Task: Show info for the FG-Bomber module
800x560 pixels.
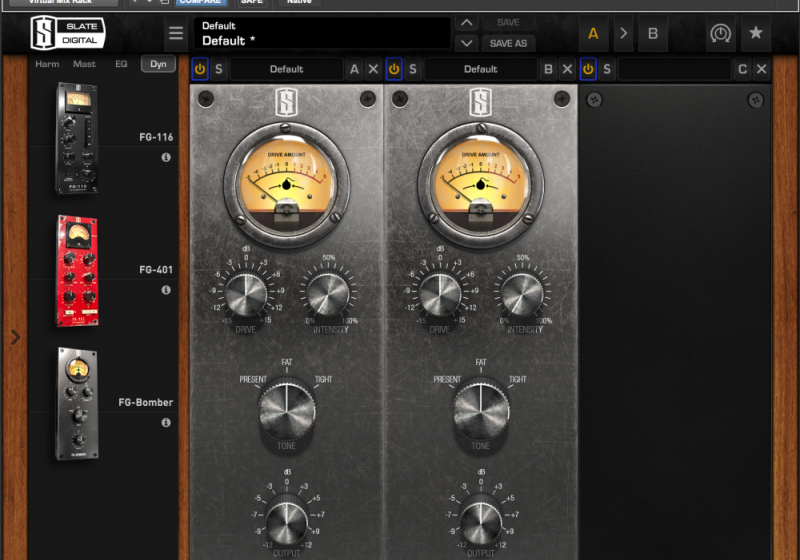Action: coord(166,423)
